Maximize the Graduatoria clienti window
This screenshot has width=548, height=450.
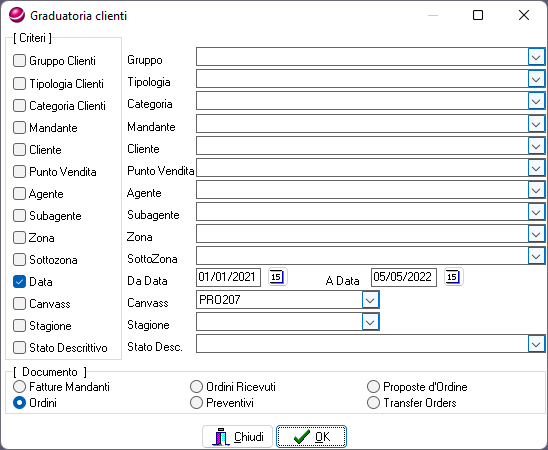pyautogui.click(x=478, y=15)
